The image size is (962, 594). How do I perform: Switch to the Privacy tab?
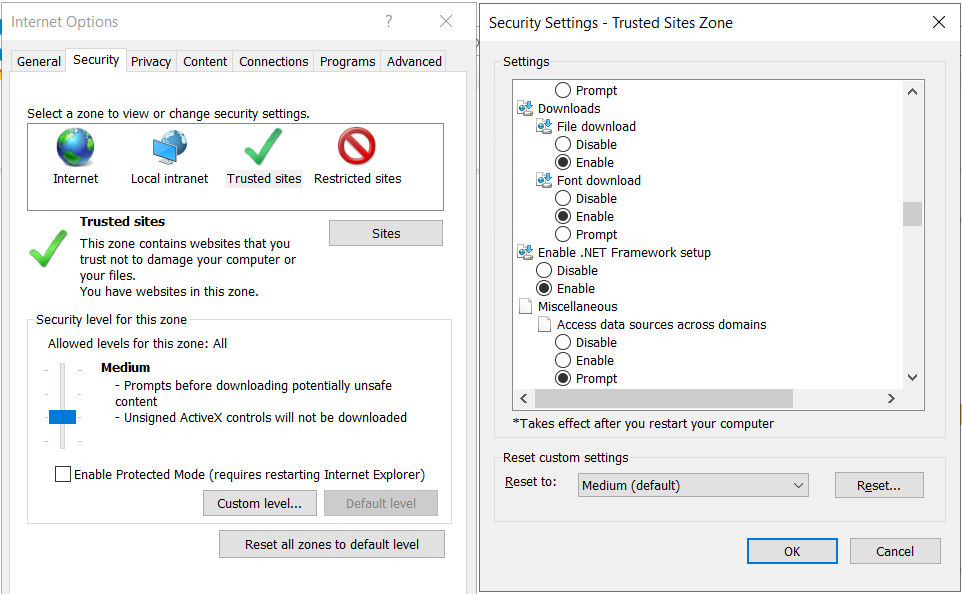click(x=151, y=61)
